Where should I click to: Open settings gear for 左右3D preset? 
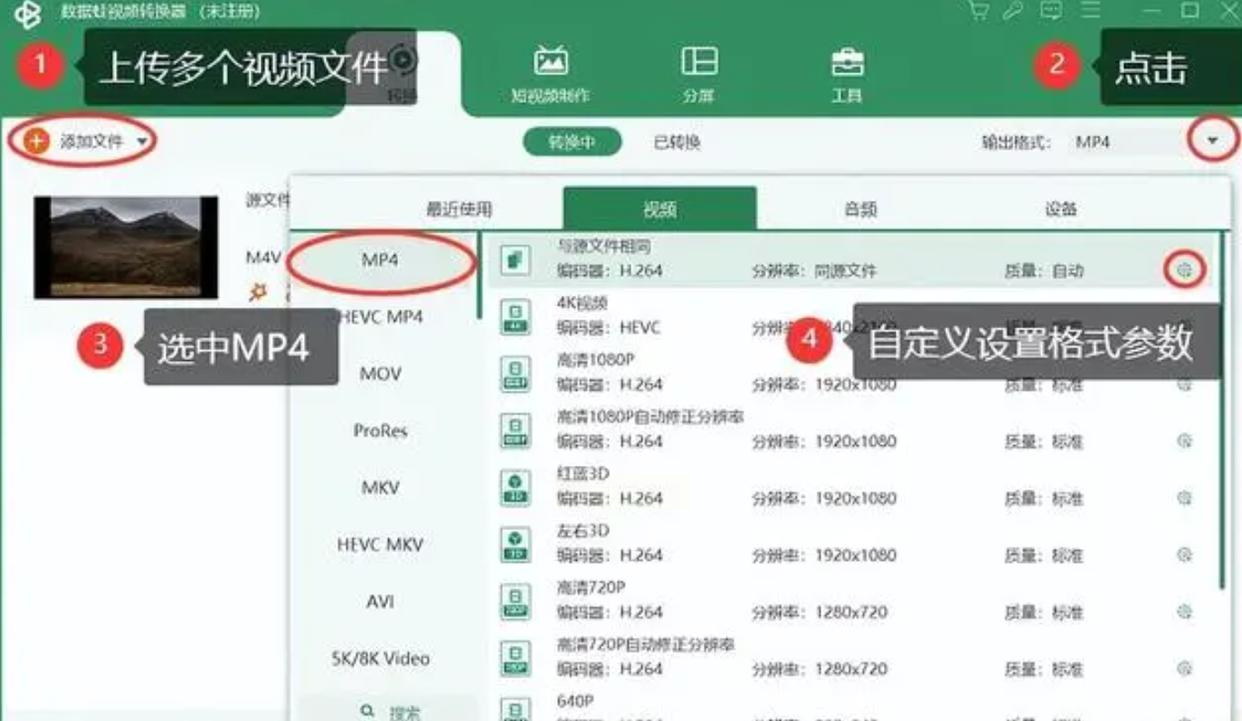click(1185, 555)
